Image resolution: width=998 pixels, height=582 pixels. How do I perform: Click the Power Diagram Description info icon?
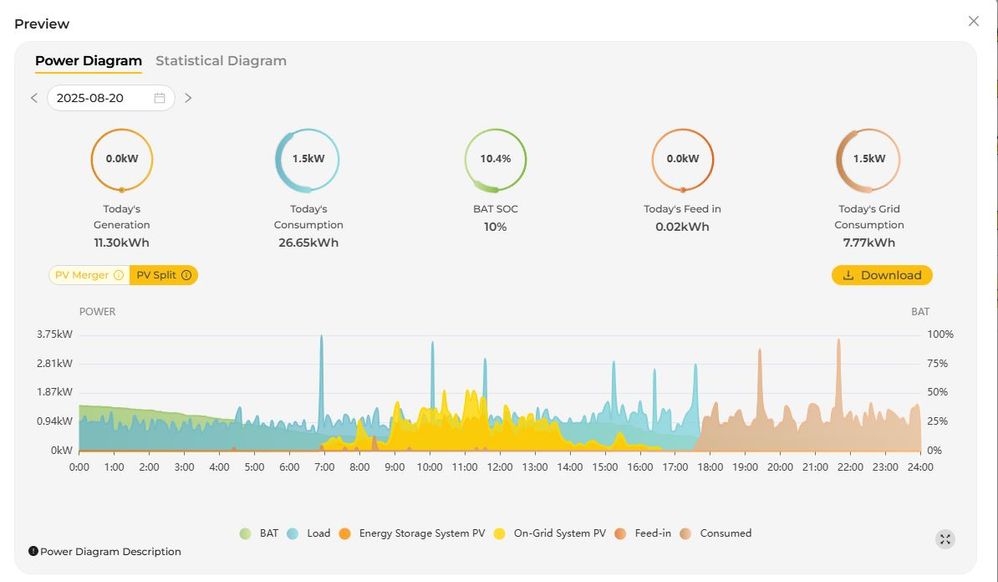tap(33, 551)
